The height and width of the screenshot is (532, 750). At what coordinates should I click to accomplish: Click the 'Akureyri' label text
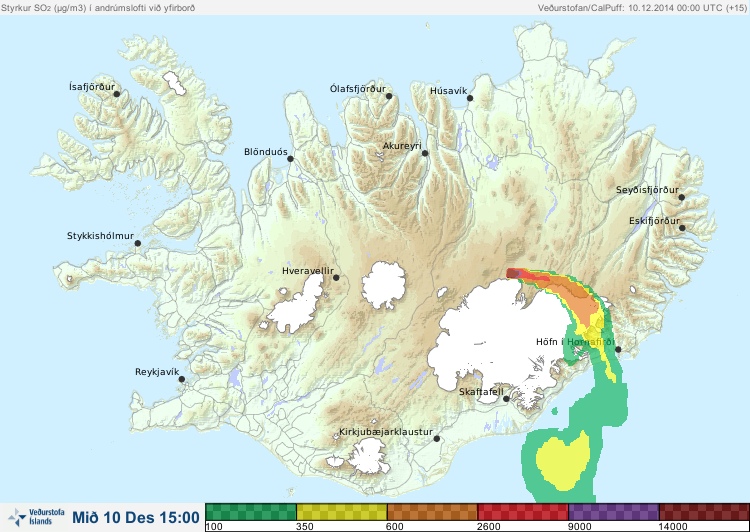click(402, 146)
